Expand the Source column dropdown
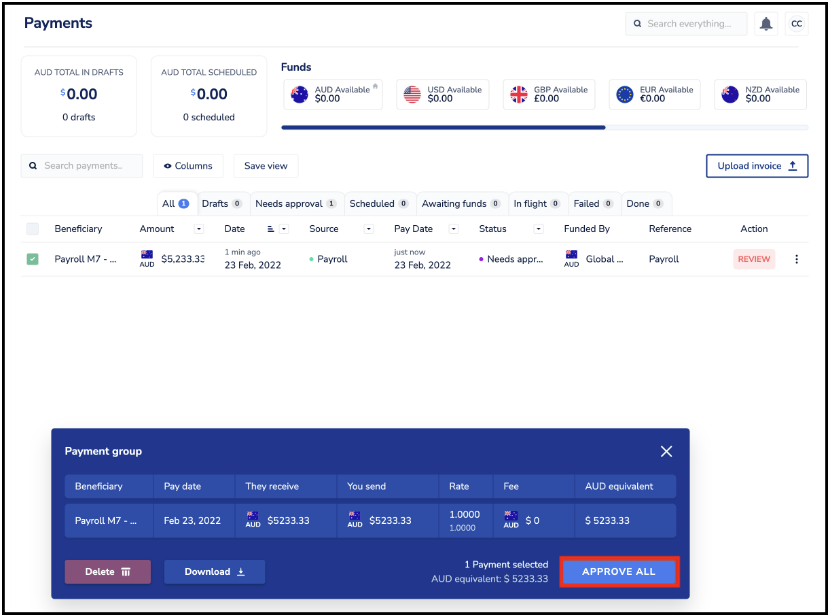 [x=369, y=229]
